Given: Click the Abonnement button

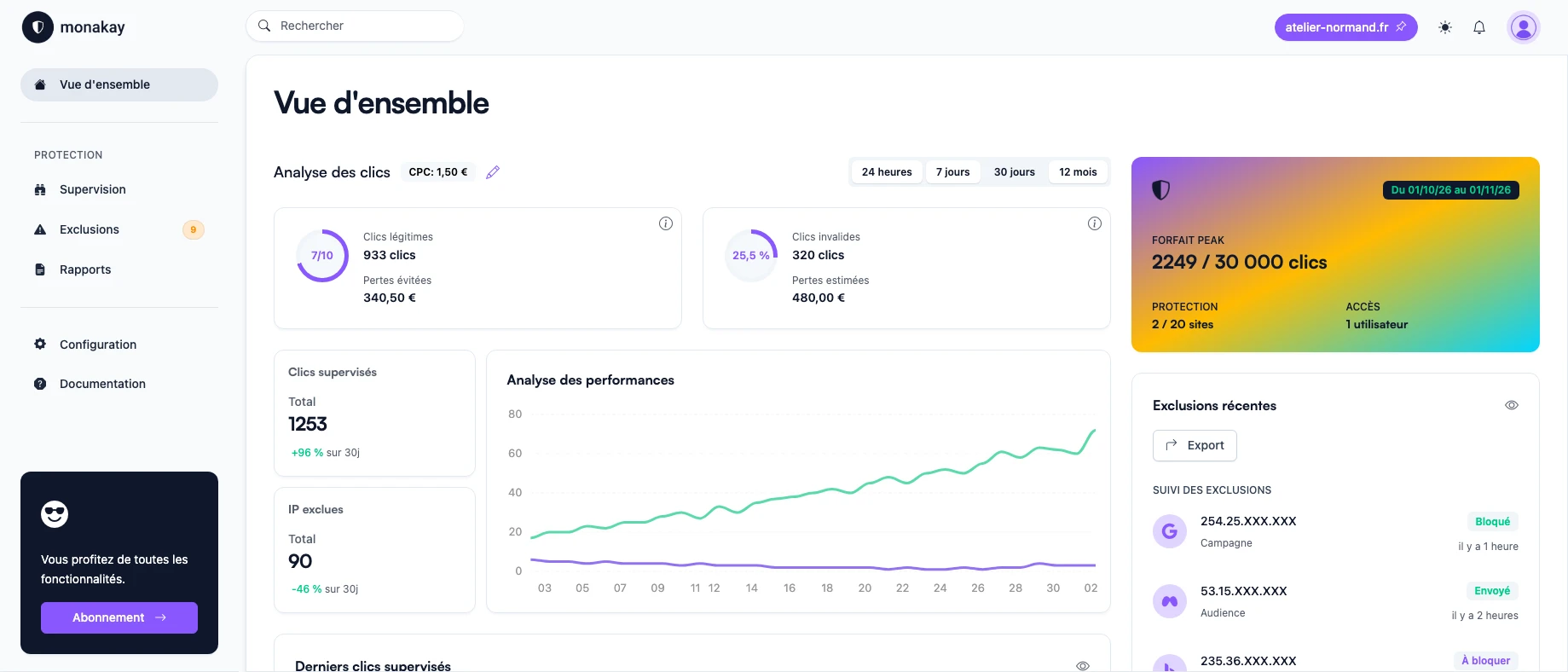Looking at the screenshot, I should (119, 618).
